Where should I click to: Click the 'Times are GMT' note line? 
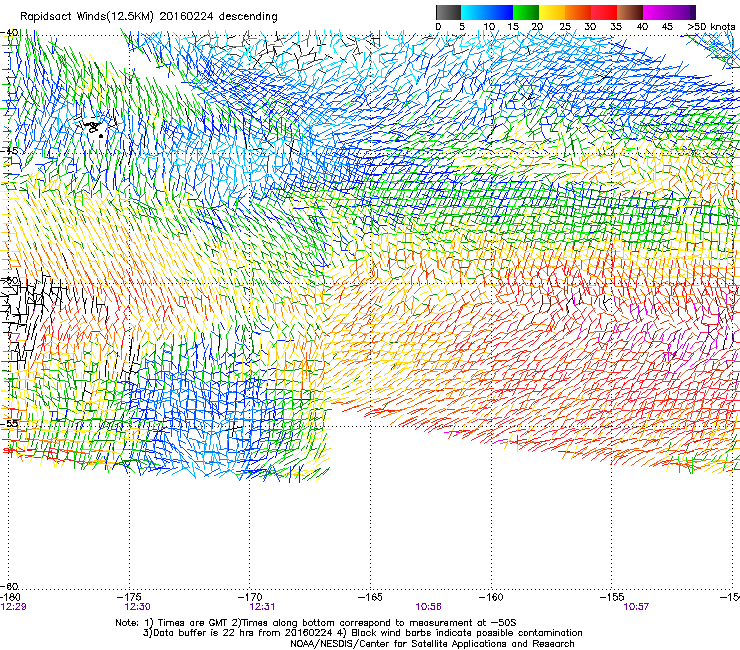[x=316, y=623]
